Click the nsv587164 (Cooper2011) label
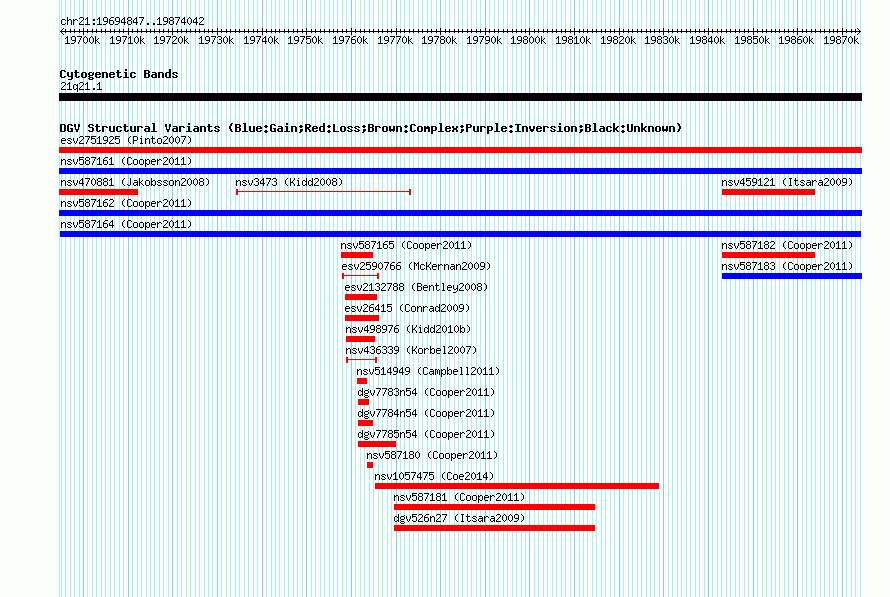Screen dimensions: 890x597 [126, 224]
